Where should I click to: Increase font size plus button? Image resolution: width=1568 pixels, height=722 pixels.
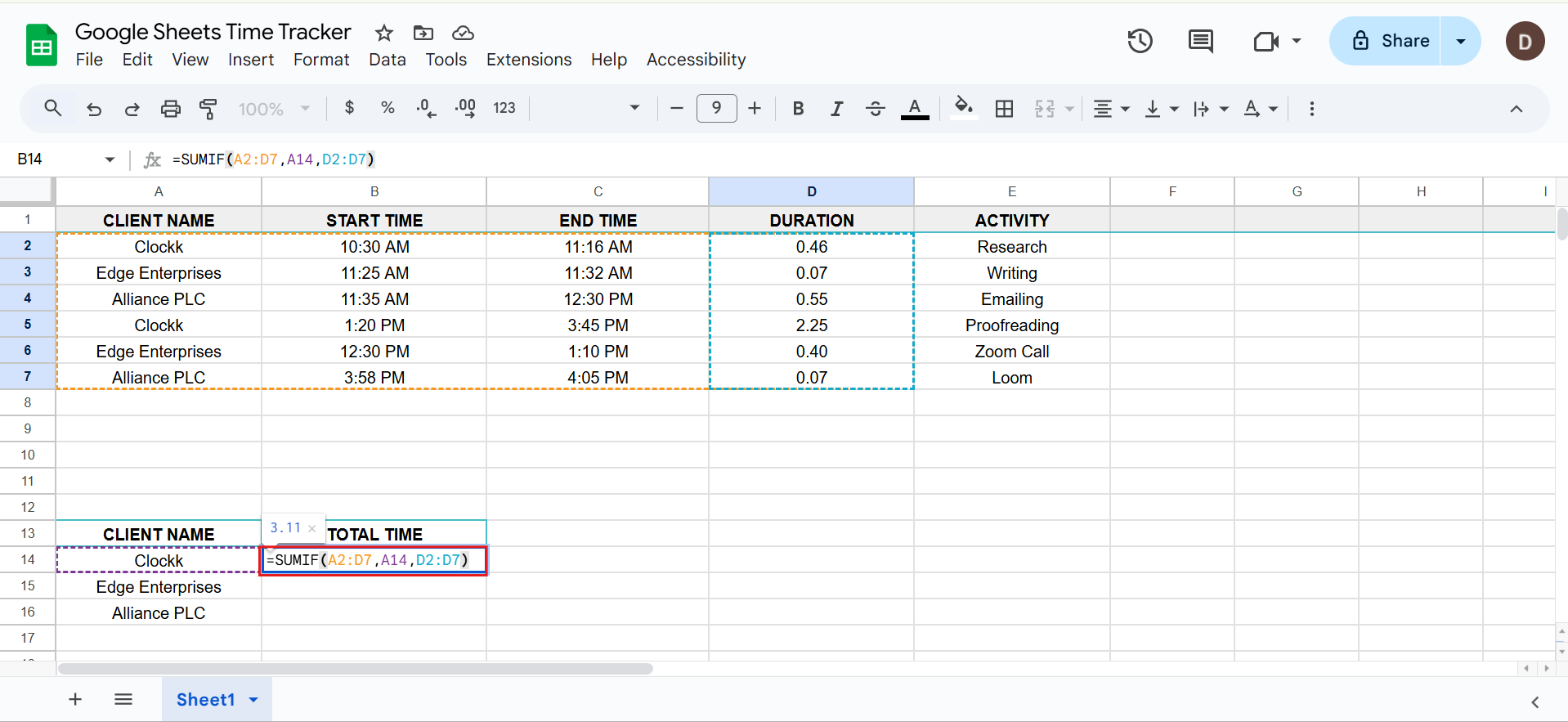[x=755, y=108]
